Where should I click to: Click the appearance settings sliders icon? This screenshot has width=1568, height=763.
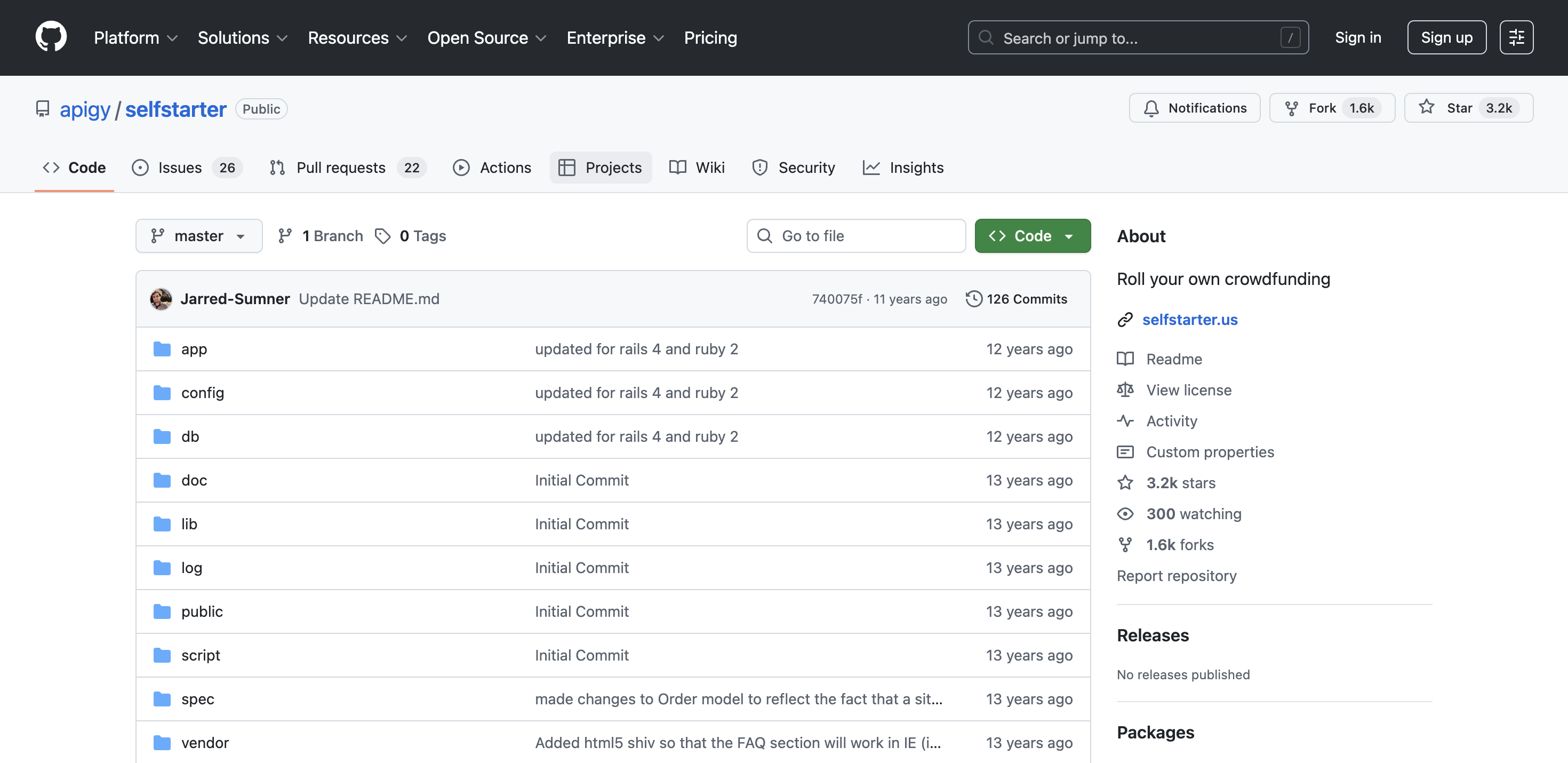1516,37
